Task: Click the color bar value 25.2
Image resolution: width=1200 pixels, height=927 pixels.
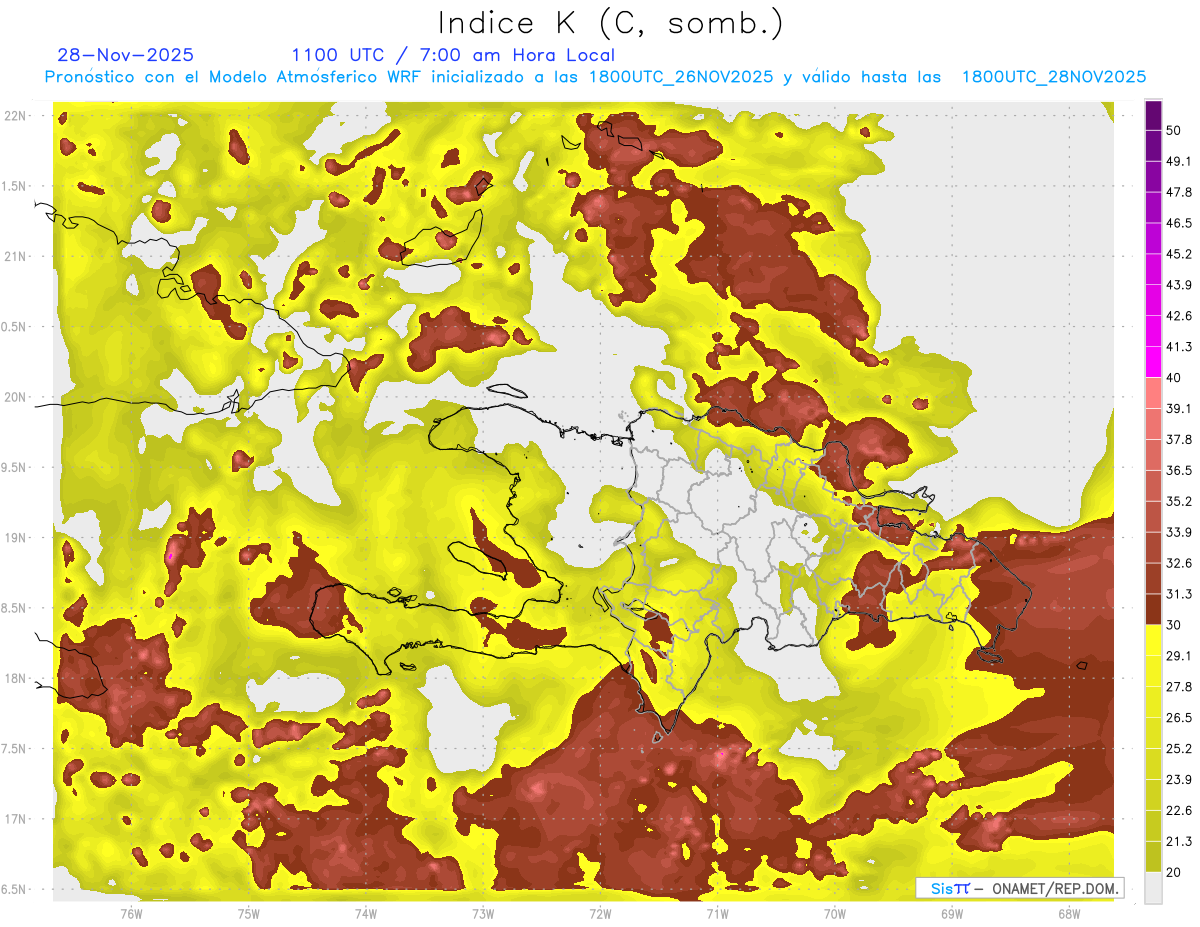Action: 1179,749
